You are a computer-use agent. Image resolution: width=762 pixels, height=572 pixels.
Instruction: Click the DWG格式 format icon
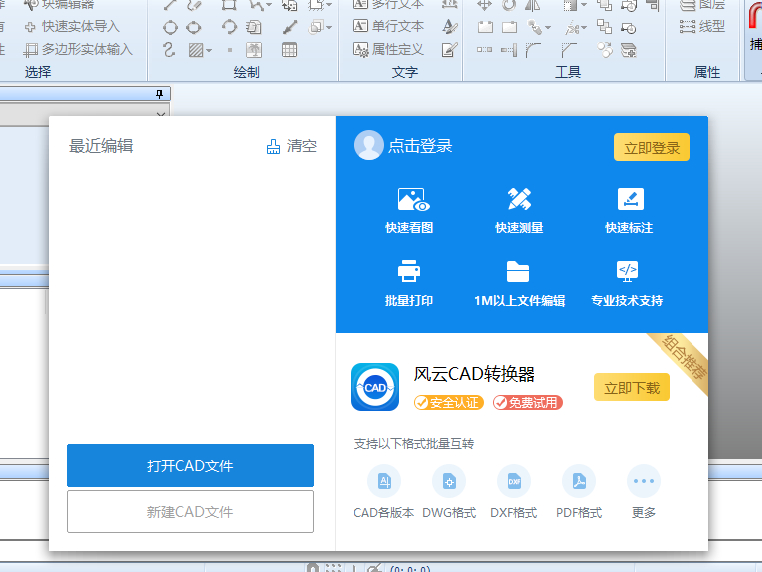[449, 481]
